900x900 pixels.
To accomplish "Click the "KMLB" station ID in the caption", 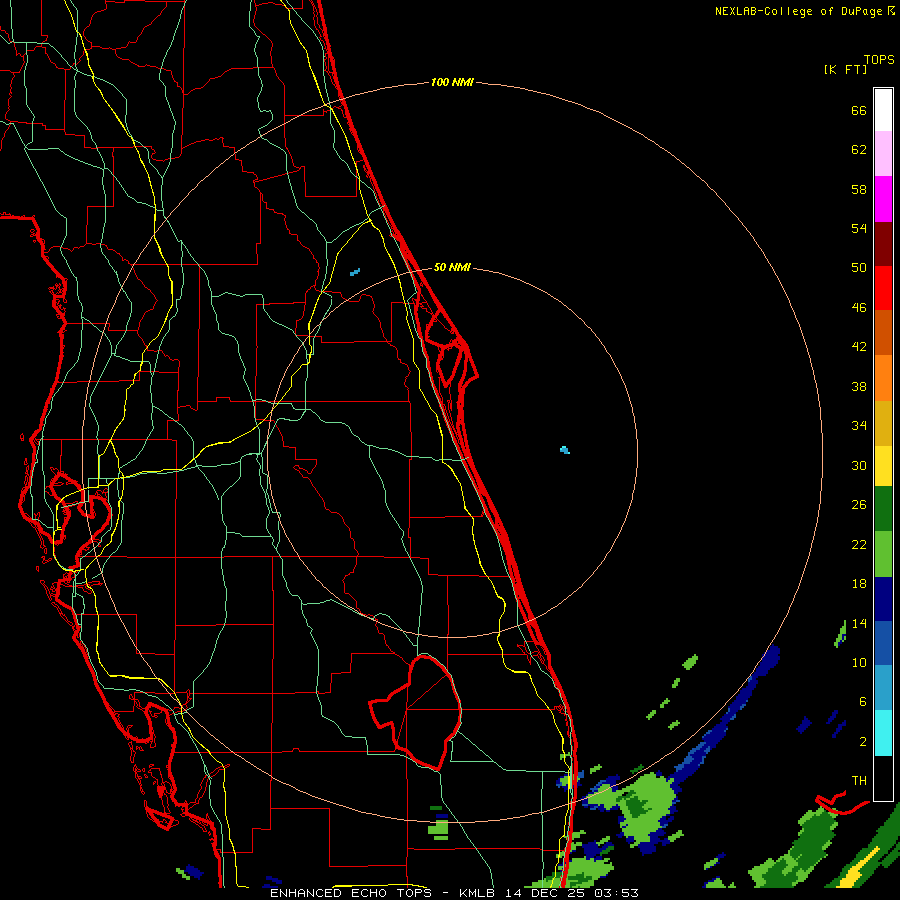I will click(478, 893).
